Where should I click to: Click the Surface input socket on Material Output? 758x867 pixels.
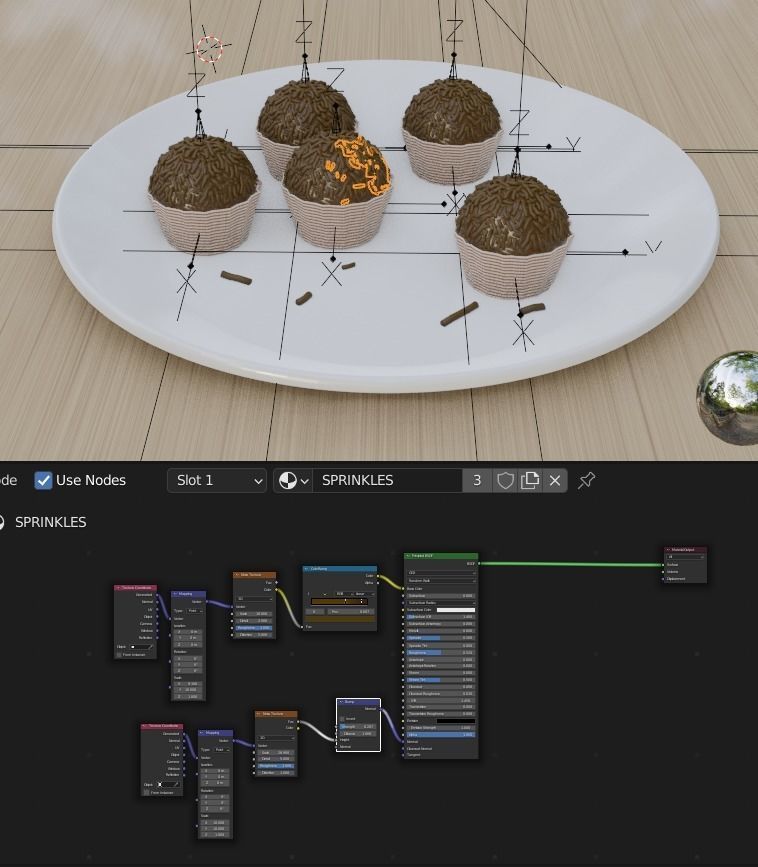point(663,565)
